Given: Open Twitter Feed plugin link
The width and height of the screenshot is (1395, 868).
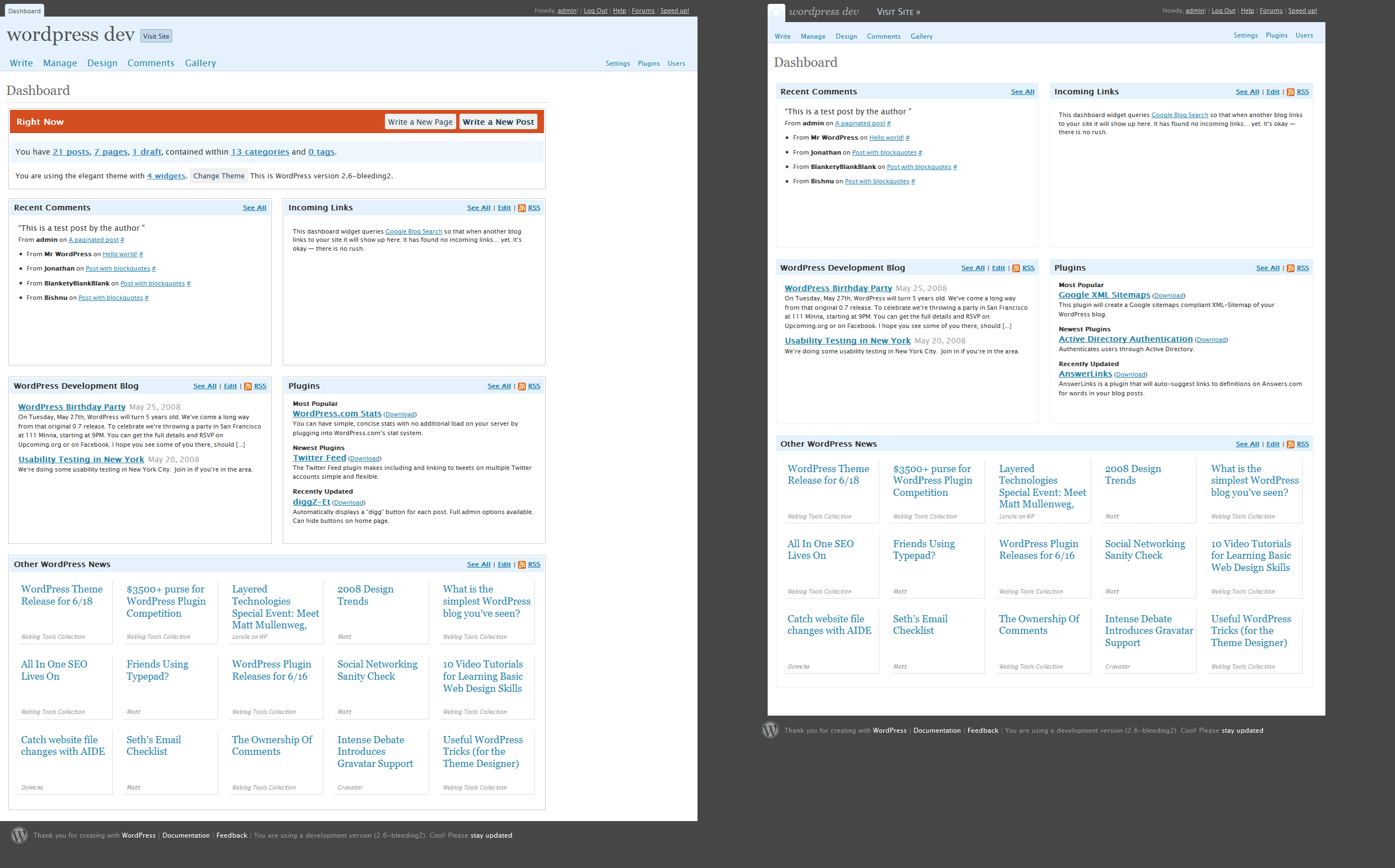Looking at the screenshot, I should point(319,458).
